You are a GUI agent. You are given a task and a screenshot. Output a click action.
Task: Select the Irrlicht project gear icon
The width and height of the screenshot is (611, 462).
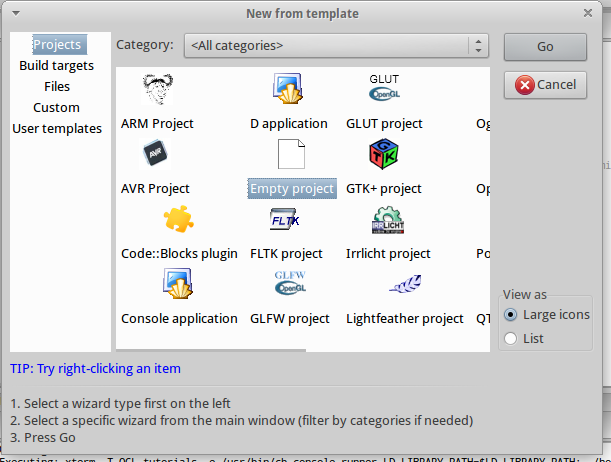coord(388,220)
